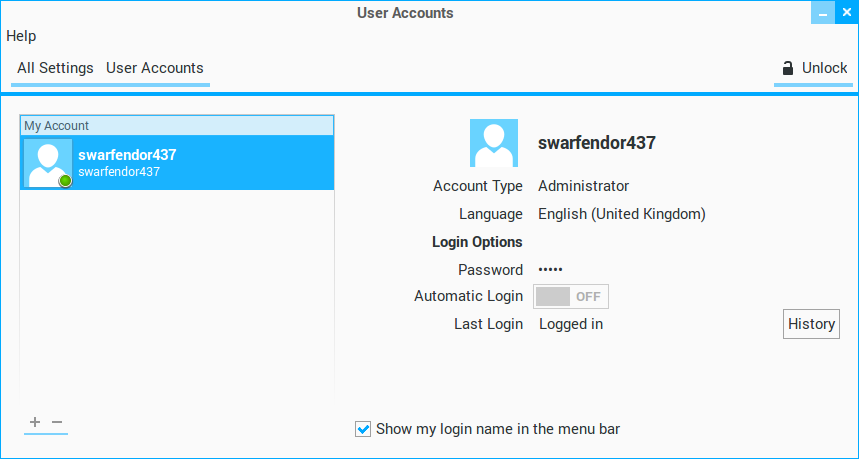The width and height of the screenshot is (859, 459).
Task: Select swarfendor437's avatar in the account list
Action: point(48,163)
